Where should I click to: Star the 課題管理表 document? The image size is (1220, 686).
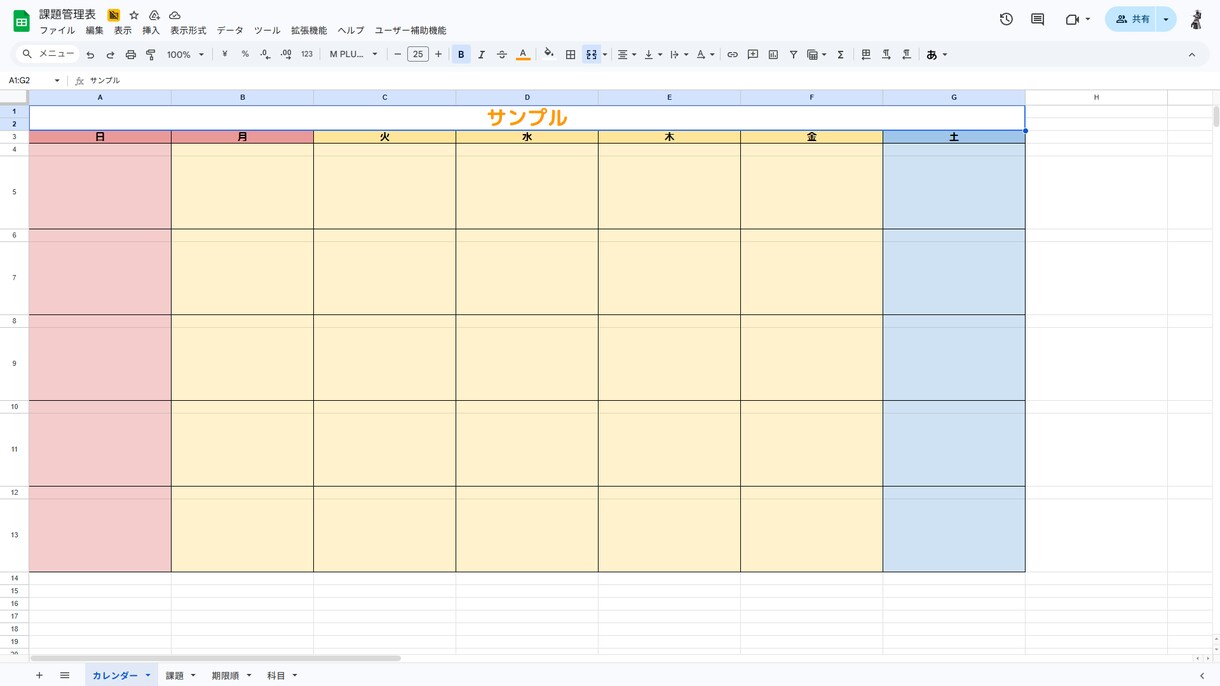pos(134,15)
